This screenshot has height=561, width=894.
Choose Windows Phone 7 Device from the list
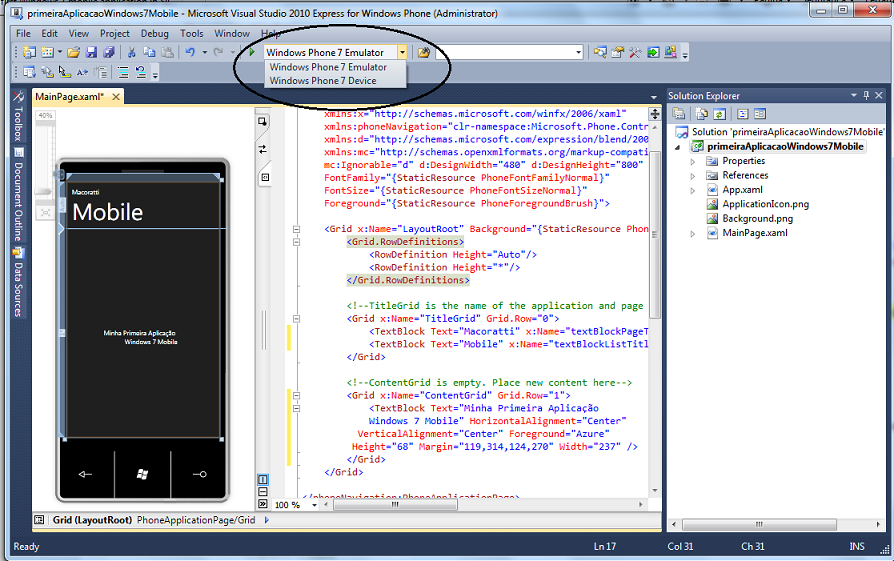pyautogui.click(x=335, y=81)
